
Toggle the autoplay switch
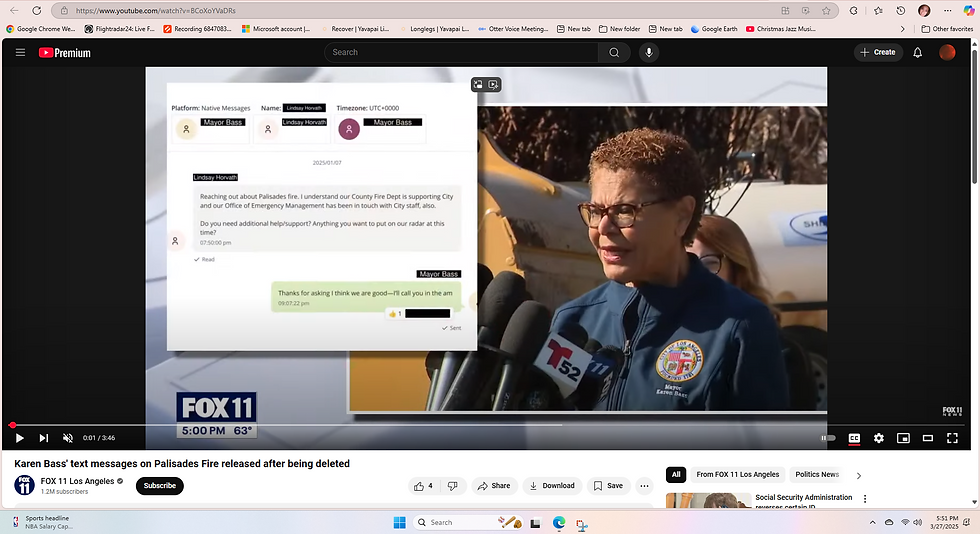pos(828,438)
